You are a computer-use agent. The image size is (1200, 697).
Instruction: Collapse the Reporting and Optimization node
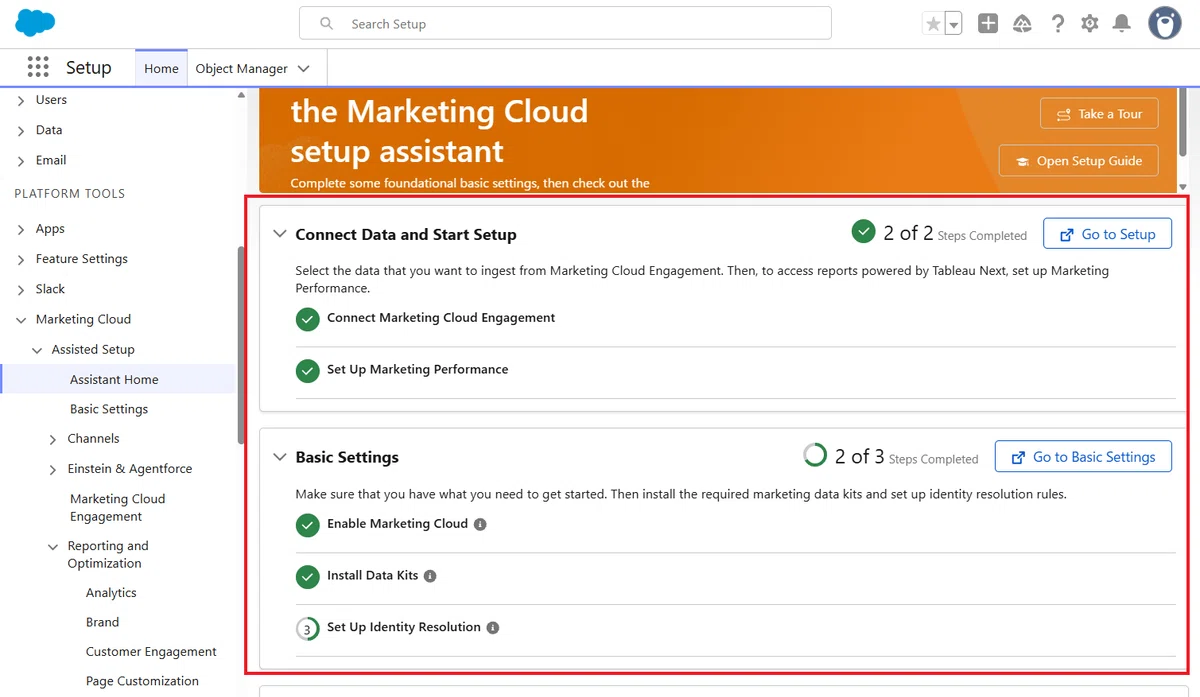[x=54, y=547]
